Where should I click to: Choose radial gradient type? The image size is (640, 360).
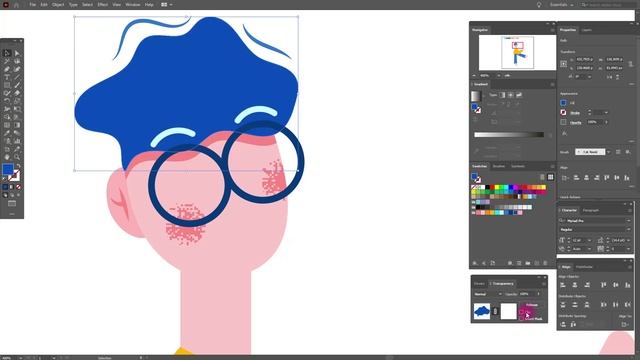511,95
